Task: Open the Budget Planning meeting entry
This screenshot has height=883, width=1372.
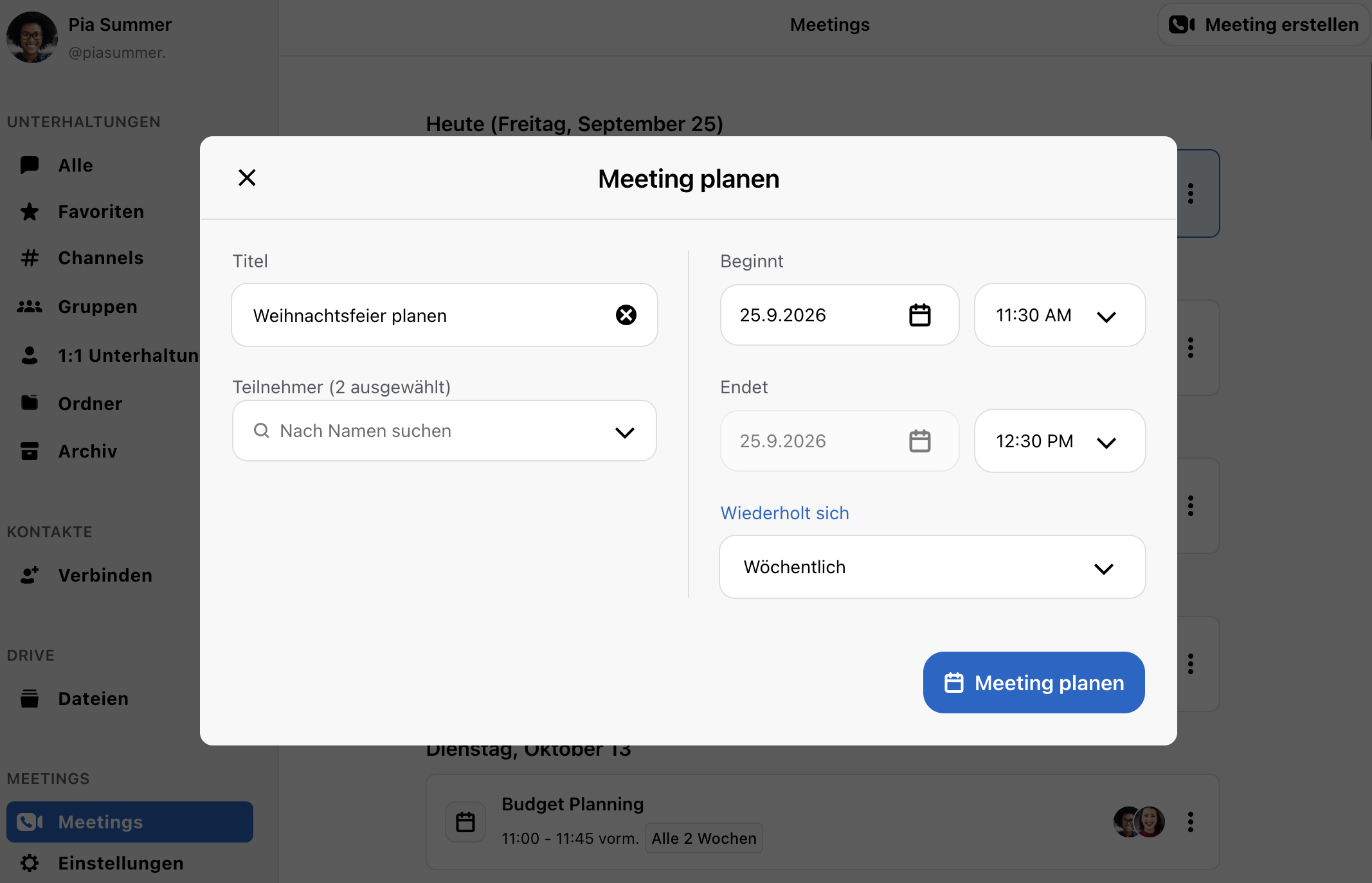Action: pos(823,822)
